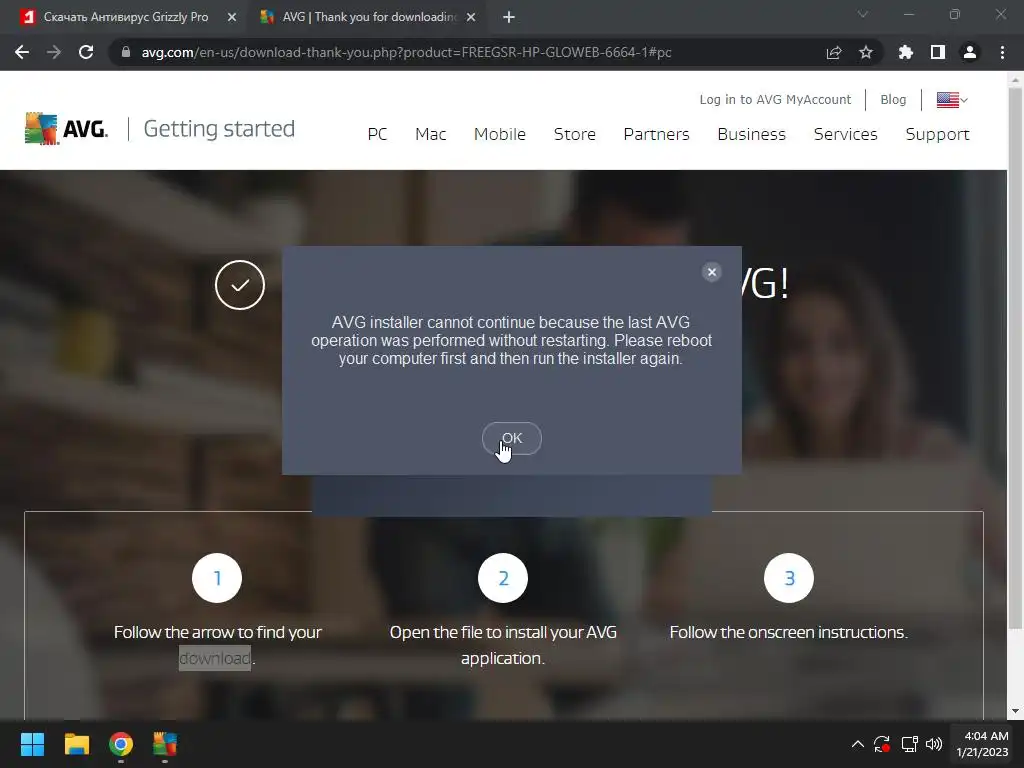The height and width of the screenshot is (768, 1024).
Task: Open the clock showing 4:04 AM
Action: point(982,744)
